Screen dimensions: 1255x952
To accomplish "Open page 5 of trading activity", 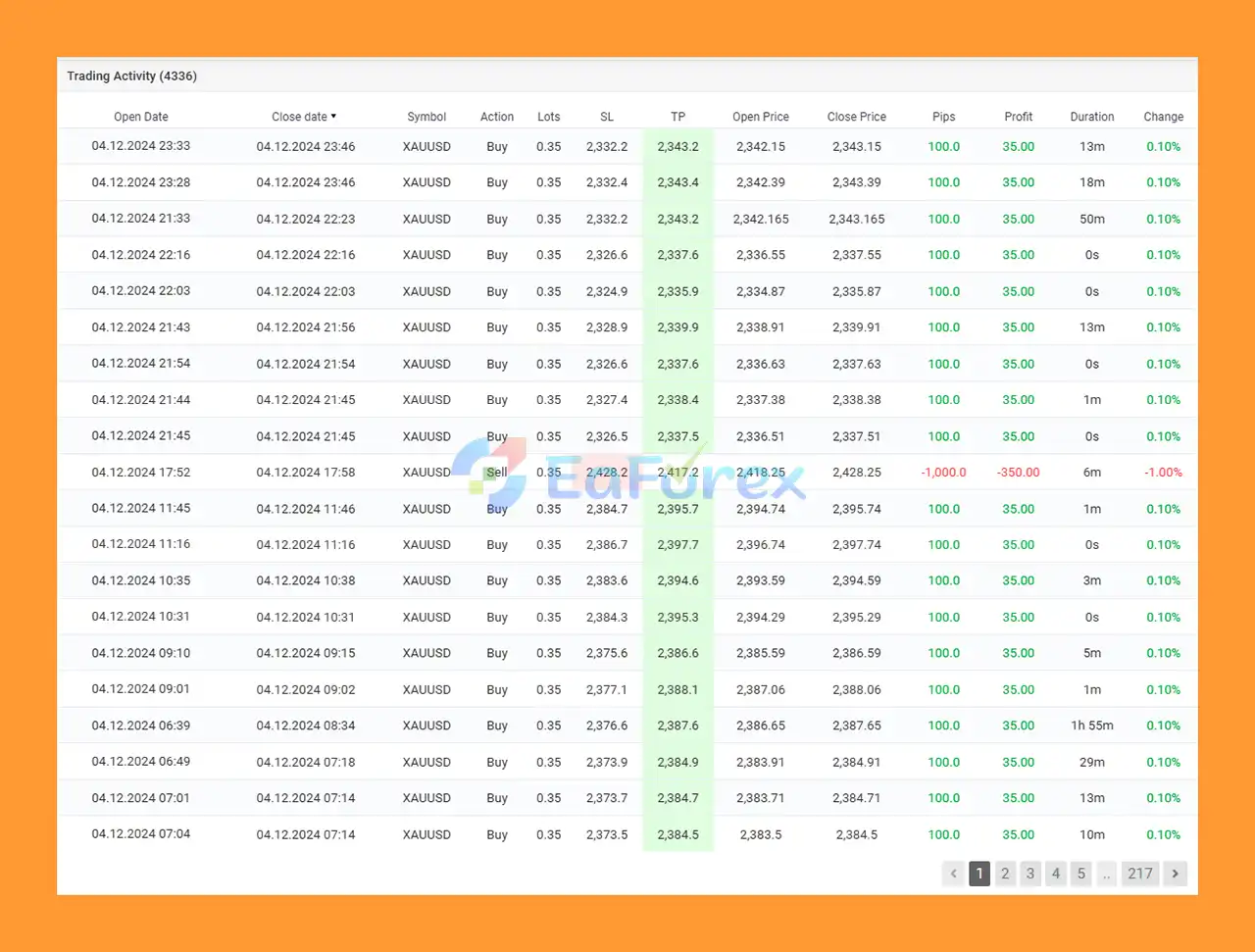I will pos(1081,874).
